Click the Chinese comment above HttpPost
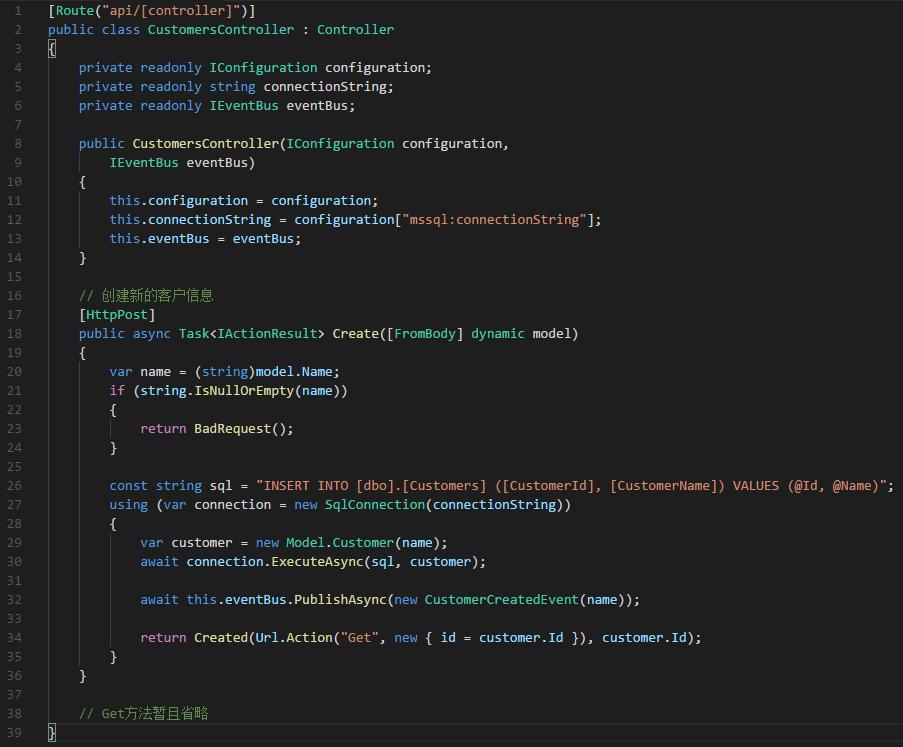This screenshot has width=903, height=747. pos(146,296)
